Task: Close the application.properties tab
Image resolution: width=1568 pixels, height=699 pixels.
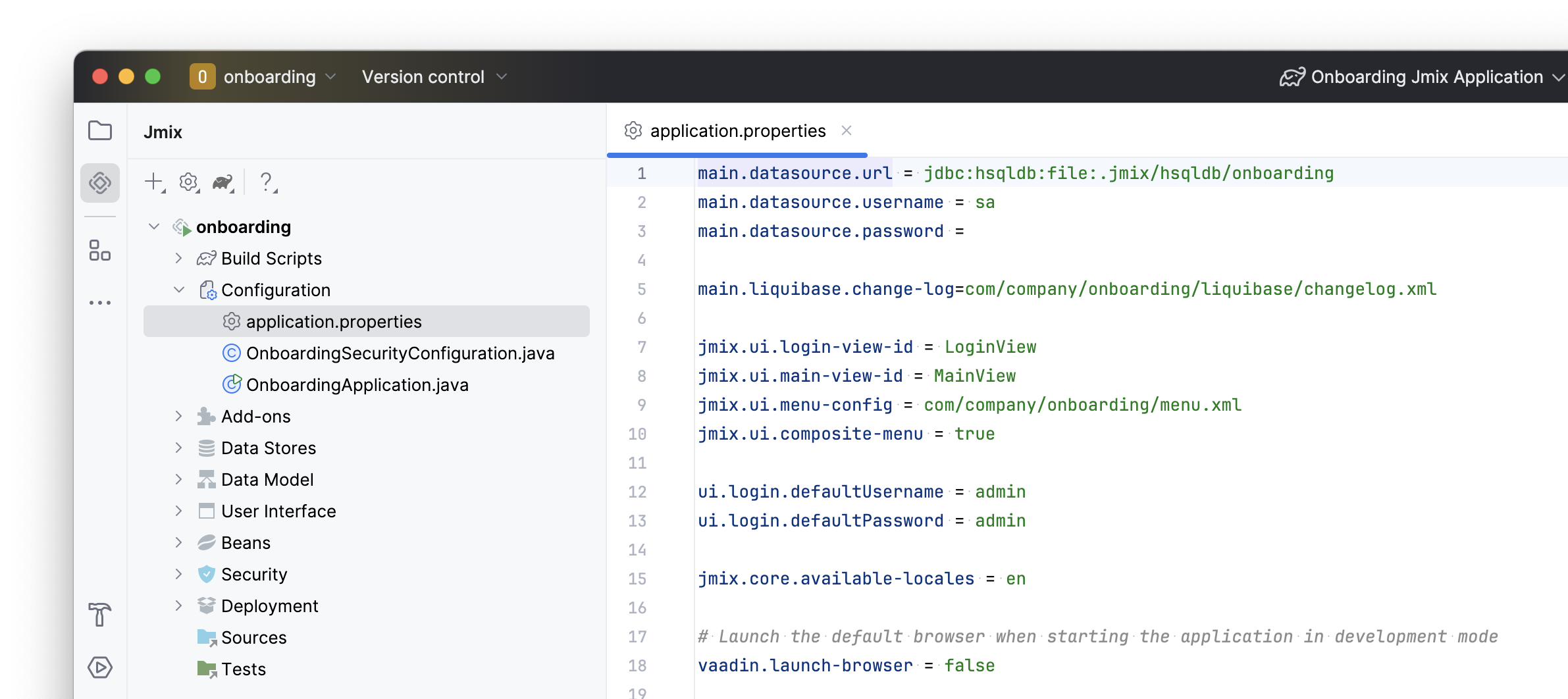Action: [847, 131]
